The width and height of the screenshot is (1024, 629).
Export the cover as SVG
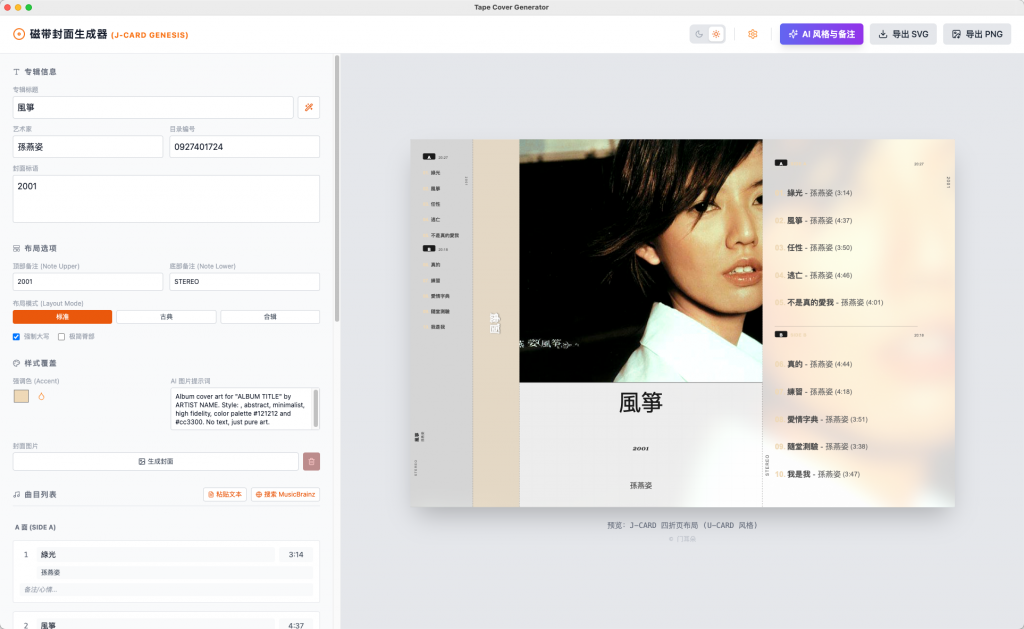tap(902, 34)
